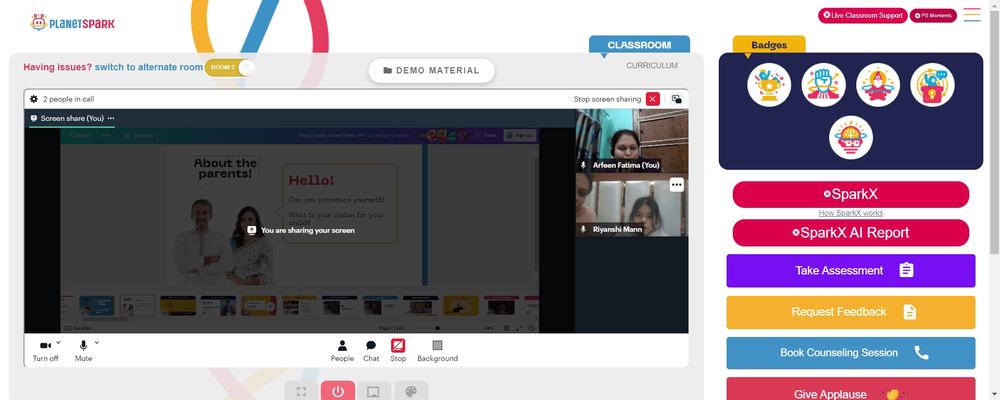
Task: Switch to the Classroom tab
Action: click(639, 45)
